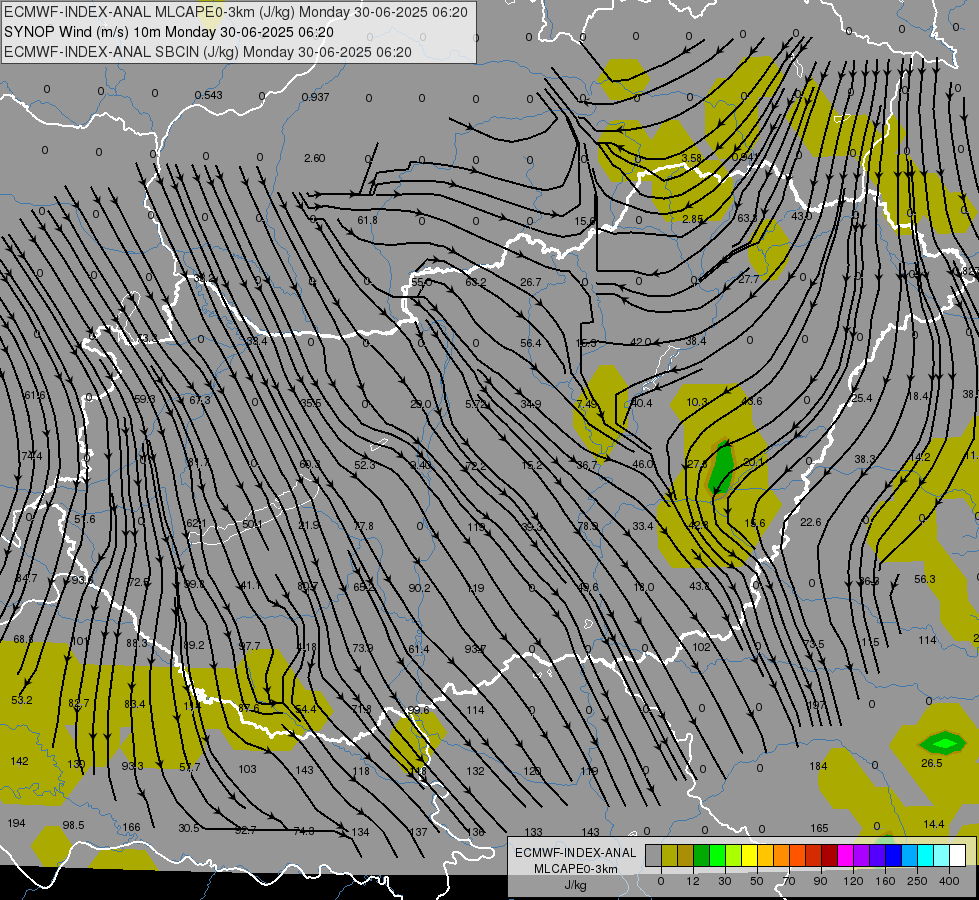Click the legend scale label 70
This screenshot has width=979, height=900.
[x=789, y=881]
